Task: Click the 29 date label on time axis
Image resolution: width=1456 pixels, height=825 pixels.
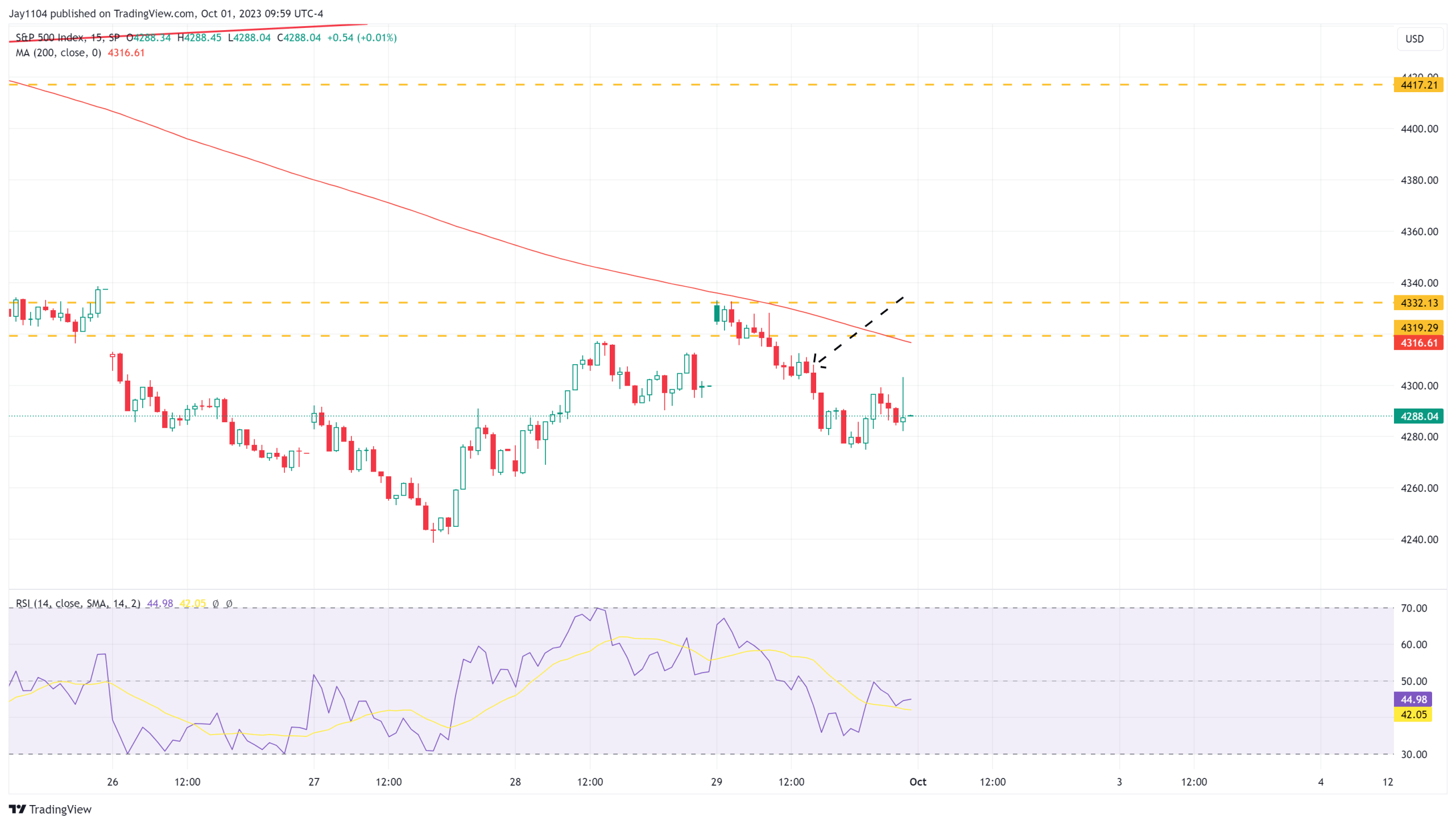Action: pos(717,782)
